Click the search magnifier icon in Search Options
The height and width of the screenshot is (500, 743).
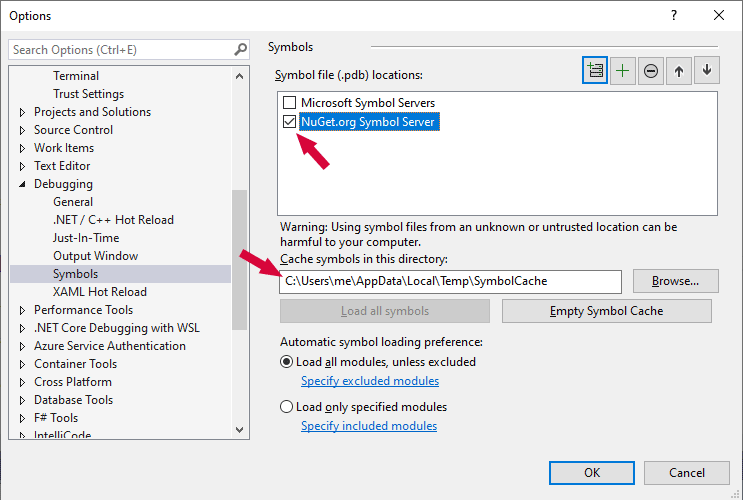coord(240,49)
